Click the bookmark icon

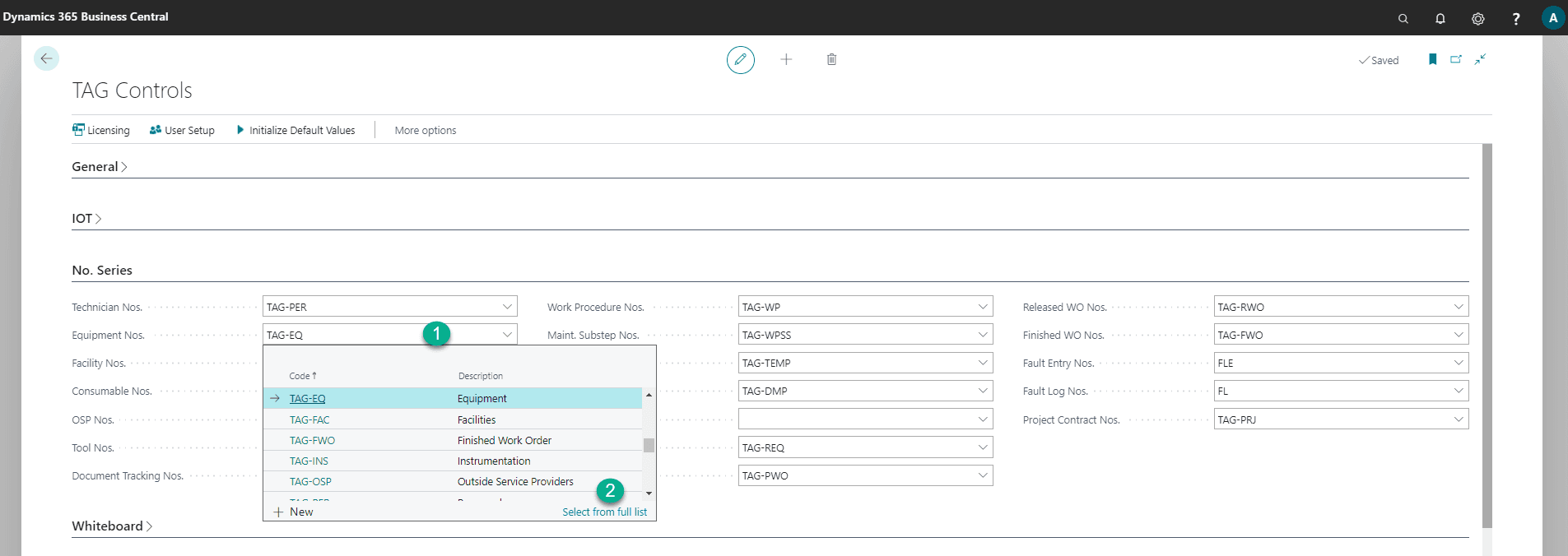click(x=1433, y=59)
